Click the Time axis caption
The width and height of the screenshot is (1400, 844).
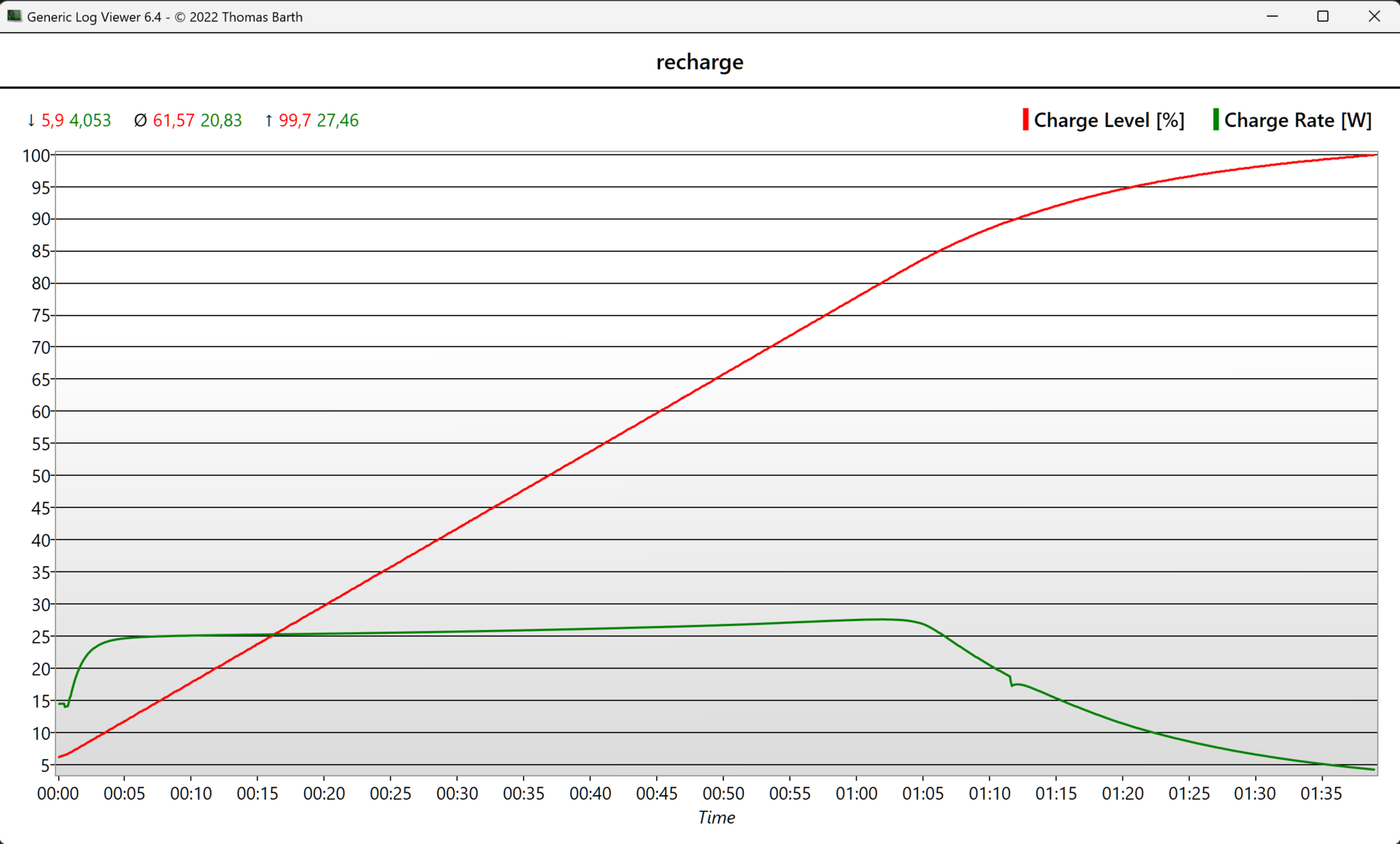click(716, 818)
